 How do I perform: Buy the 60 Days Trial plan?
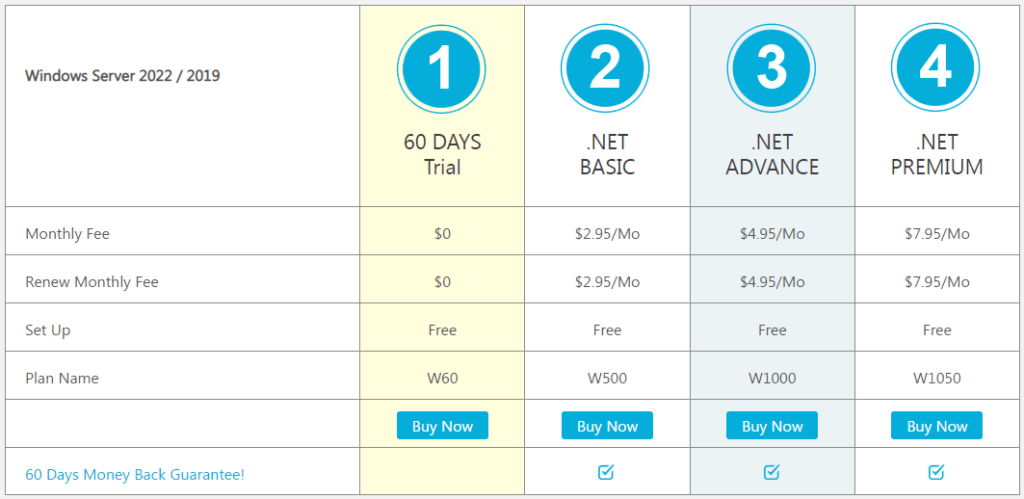click(x=442, y=426)
